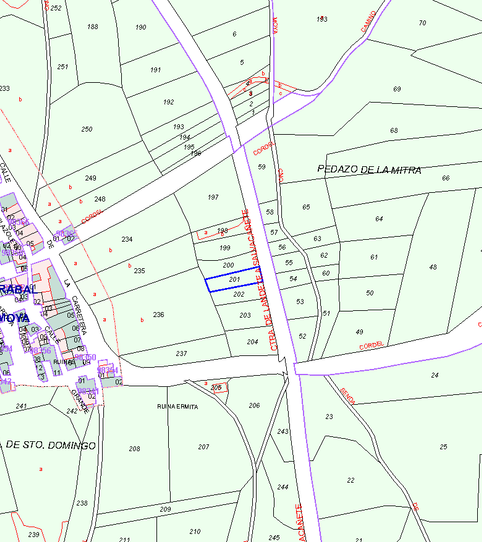Click parcel 53 beside the road
The height and width of the screenshot is (542, 482).
click(300, 301)
